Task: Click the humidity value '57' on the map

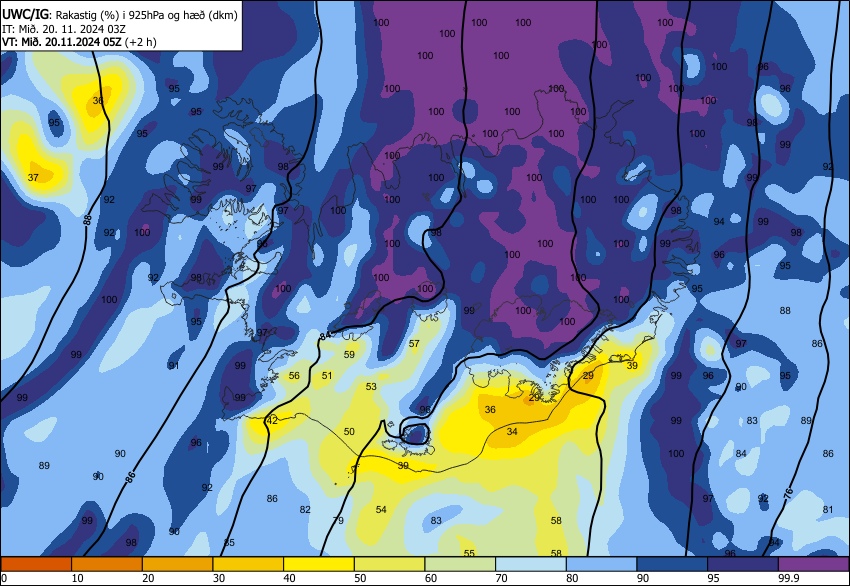Action: point(414,344)
